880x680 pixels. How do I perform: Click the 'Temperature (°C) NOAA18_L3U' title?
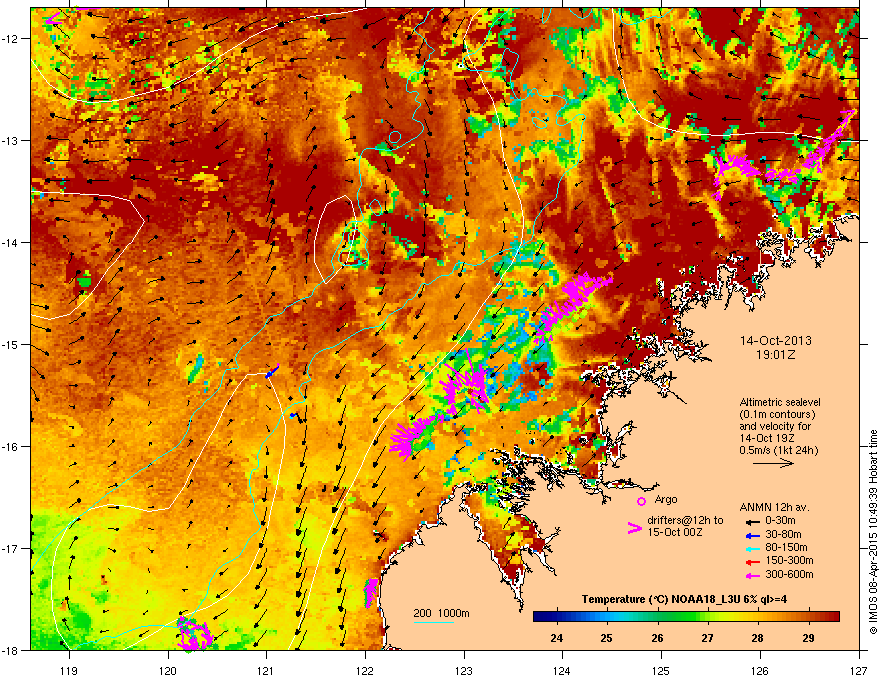653,599
